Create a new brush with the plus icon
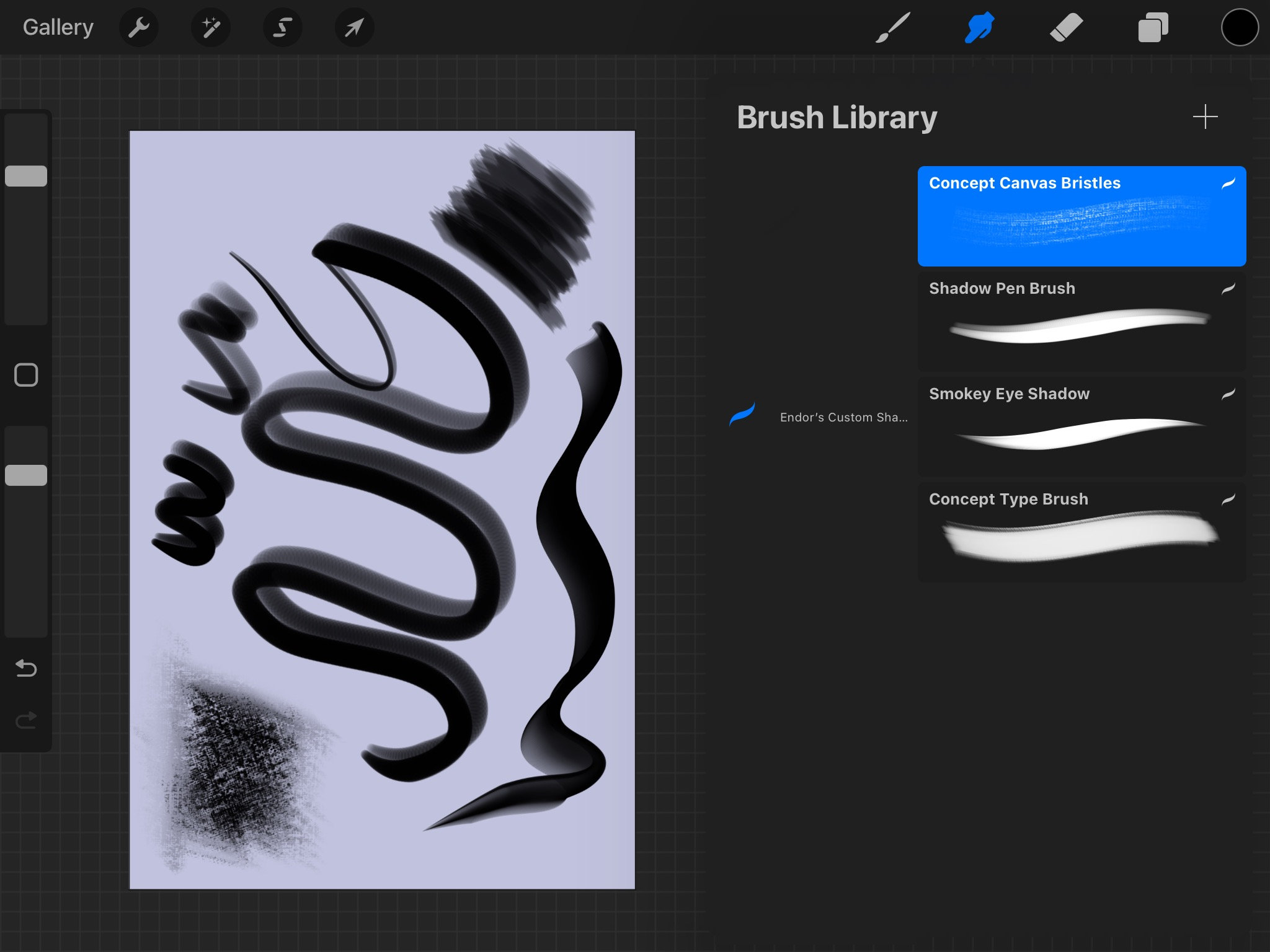The height and width of the screenshot is (952, 1270). coord(1205,116)
